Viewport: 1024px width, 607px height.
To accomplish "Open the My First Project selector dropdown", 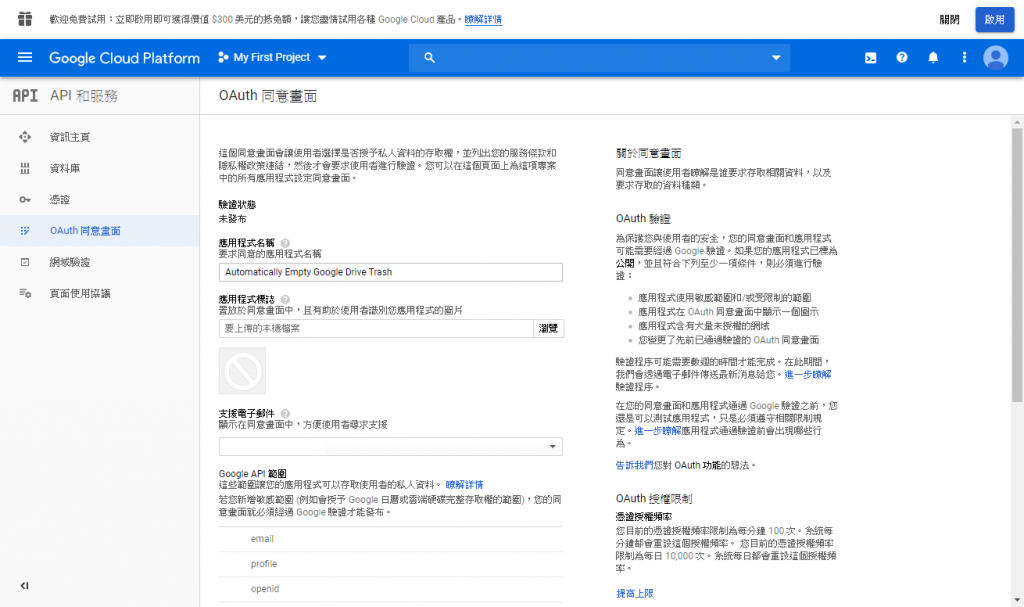I will tap(272, 57).
